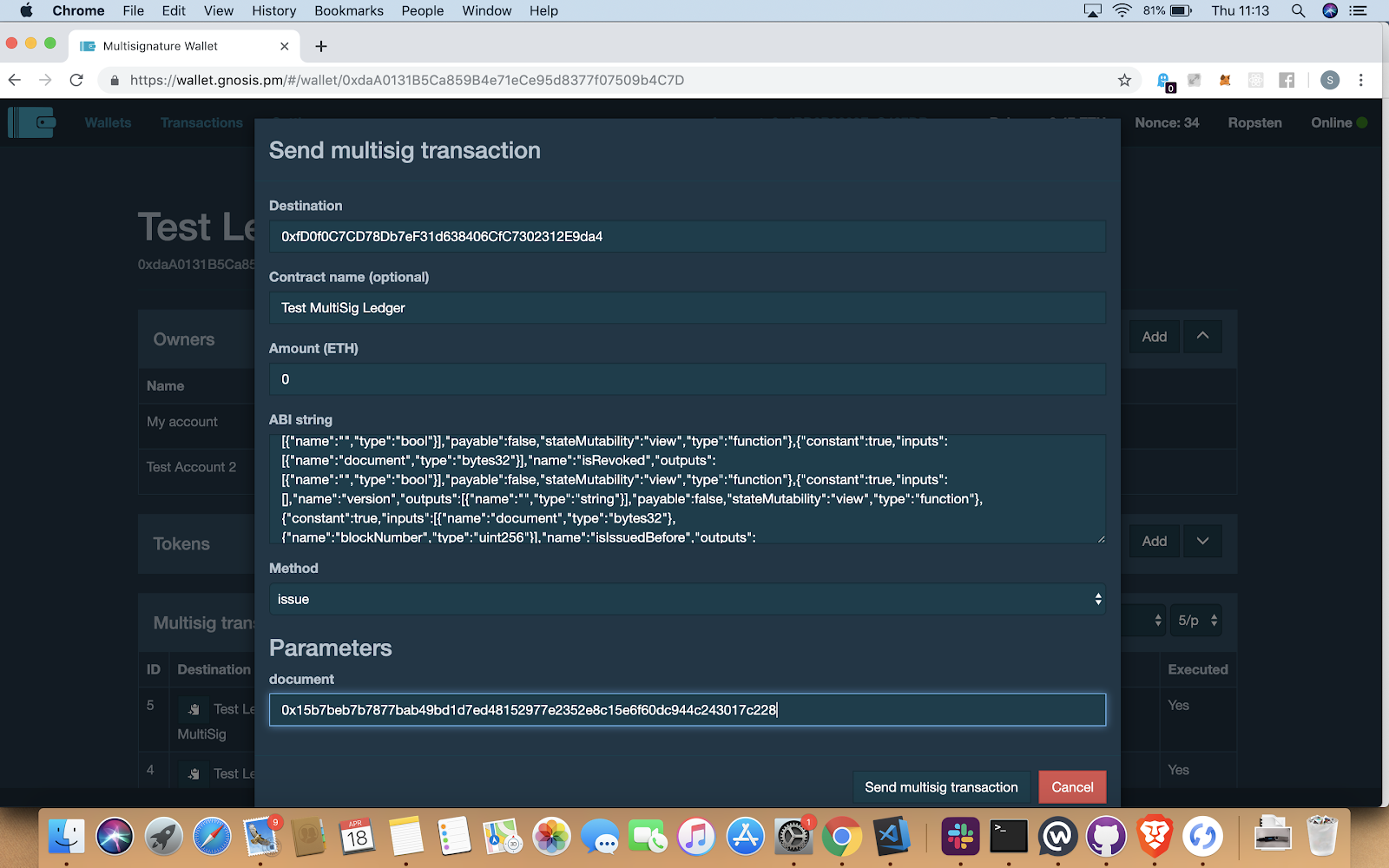Switch to Multisignature Wallet browser tab
Viewport: 1389px width, 868px height.
[x=174, y=46]
